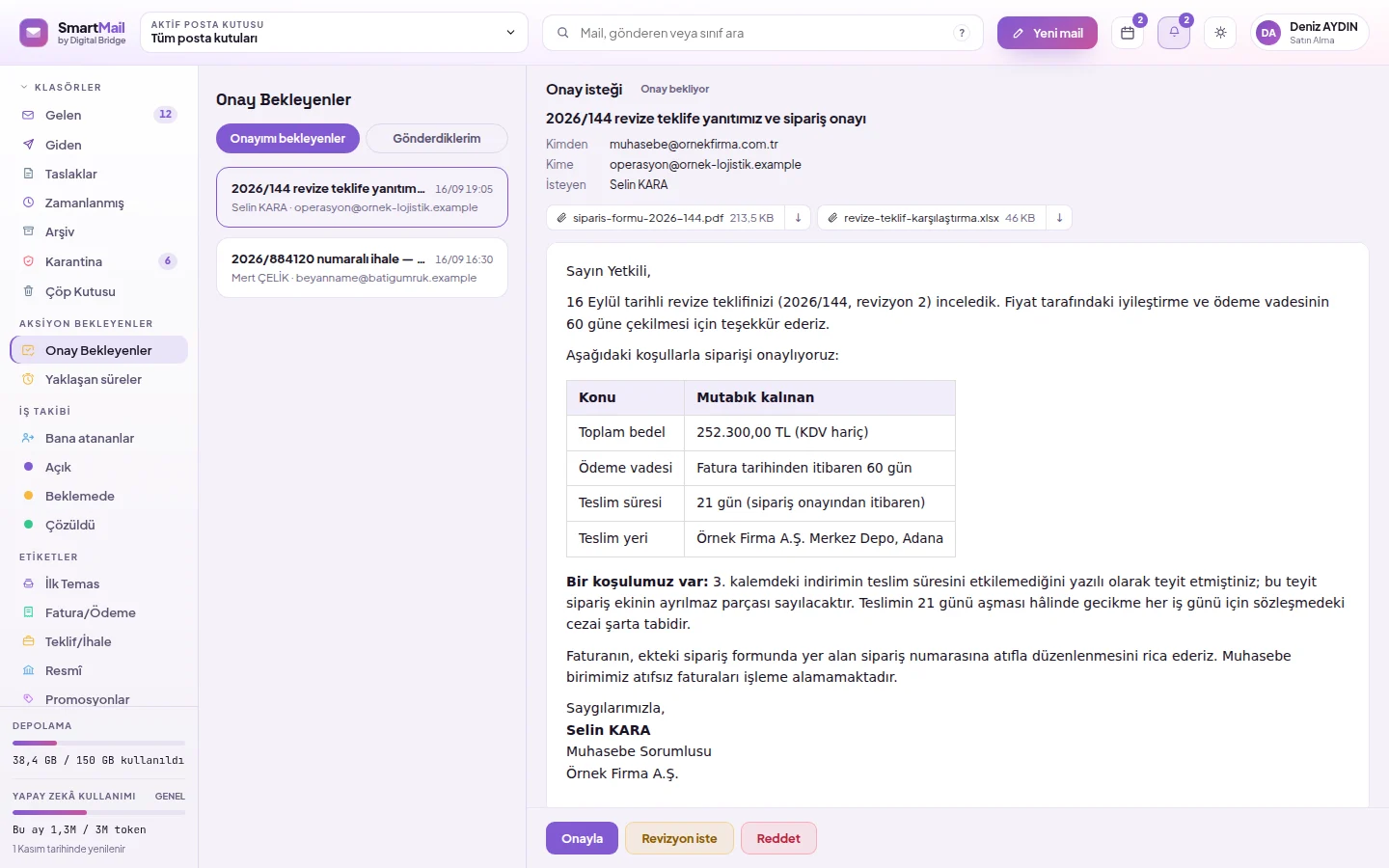Screen dimensions: 1389x868
Task: Open notifications bell icon
Action: coord(1174,33)
